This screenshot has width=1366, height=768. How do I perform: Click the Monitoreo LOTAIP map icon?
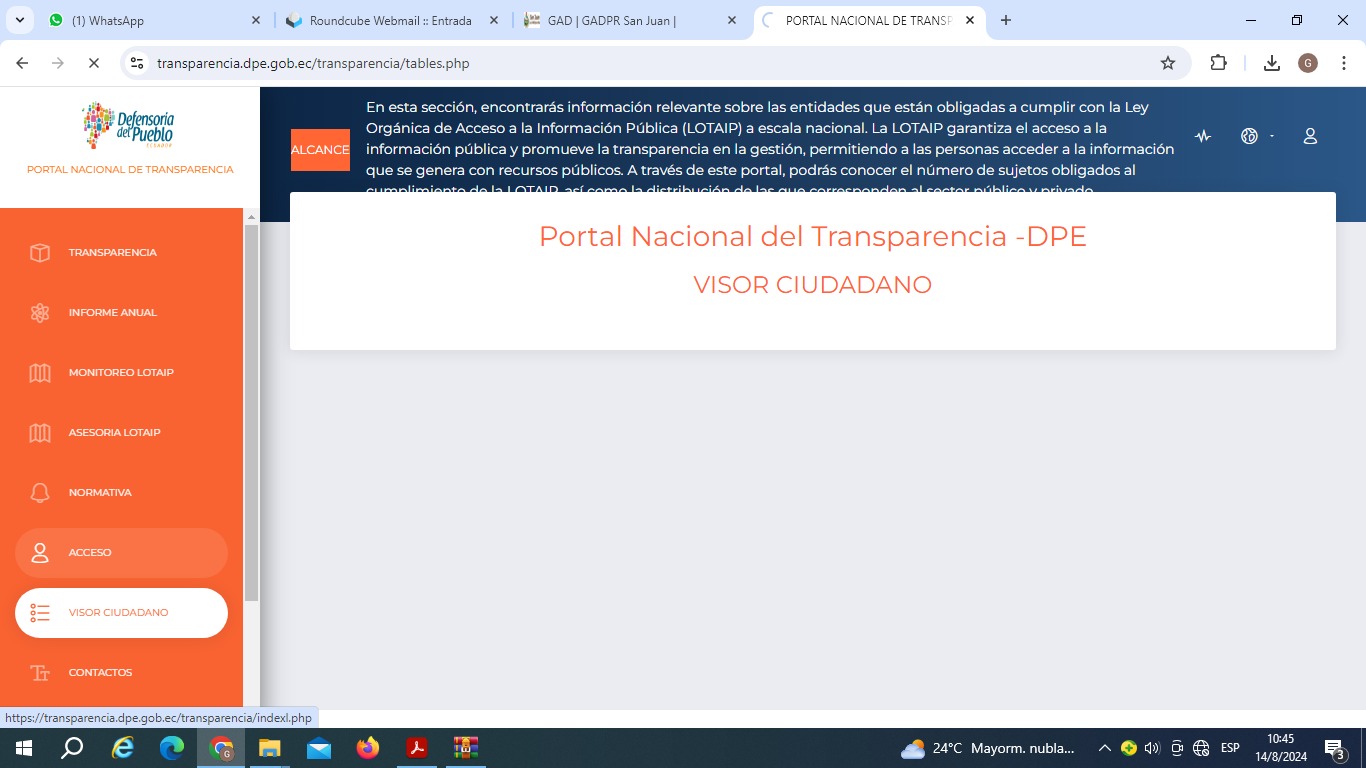point(40,373)
